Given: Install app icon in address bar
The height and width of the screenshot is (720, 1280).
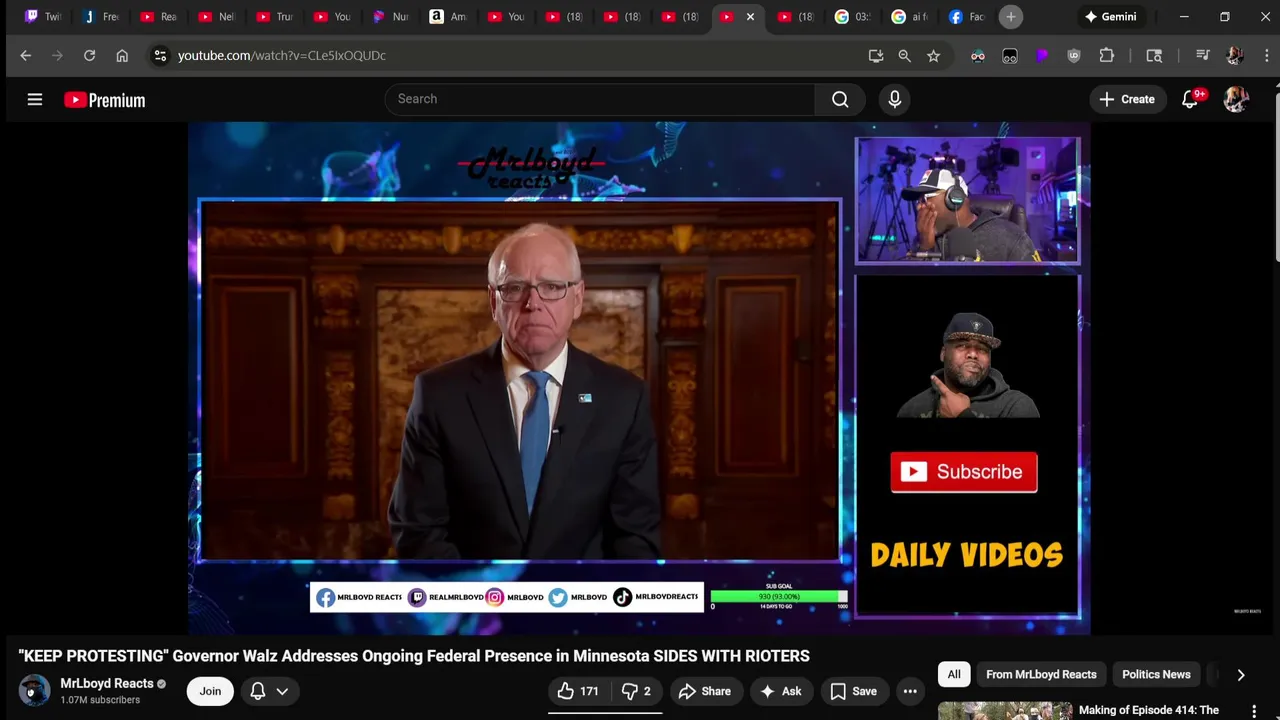Looking at the screenshot, I should coord(876,56).
